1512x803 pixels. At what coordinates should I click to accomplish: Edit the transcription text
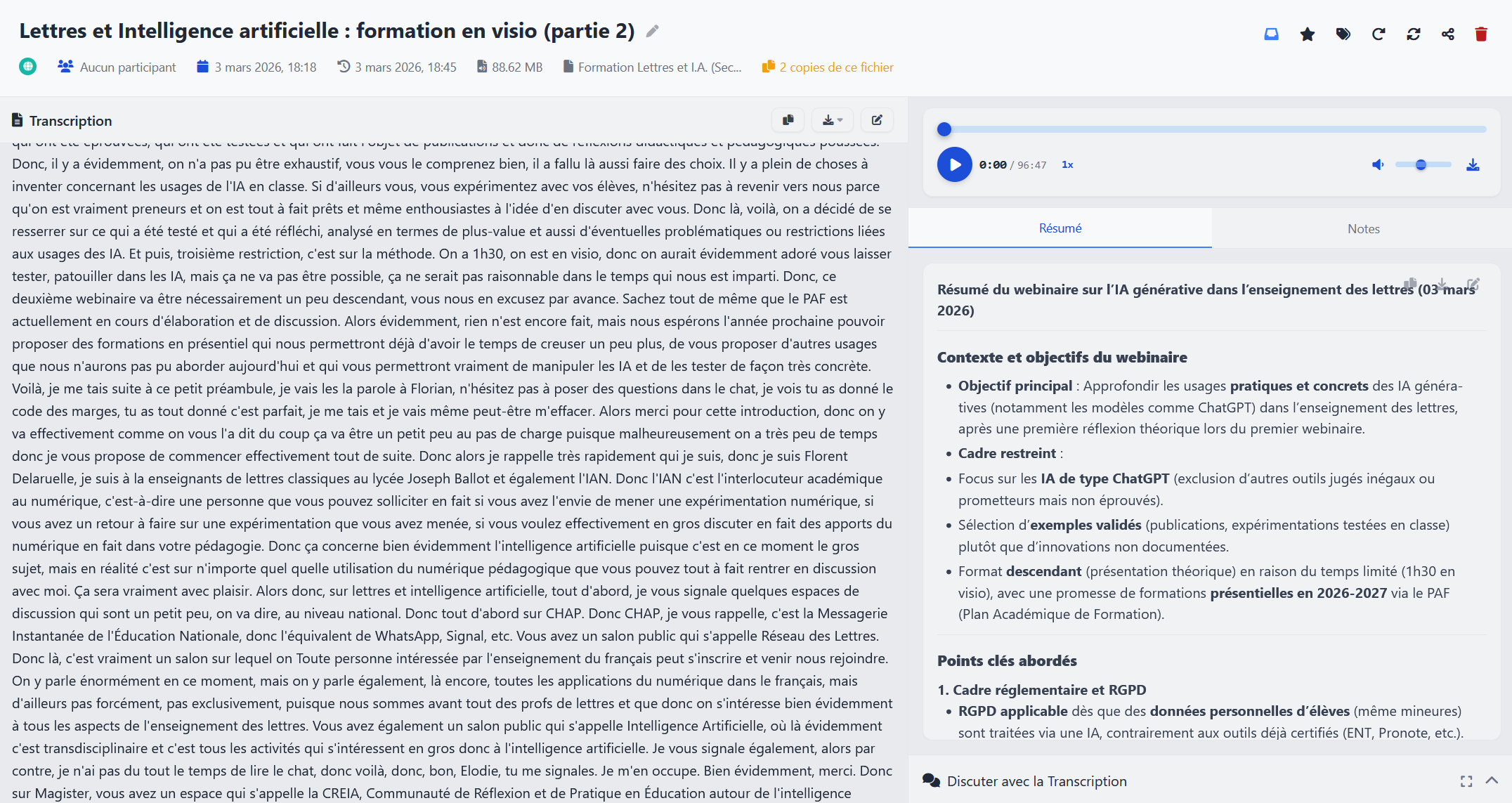click(x=877, y=120)
